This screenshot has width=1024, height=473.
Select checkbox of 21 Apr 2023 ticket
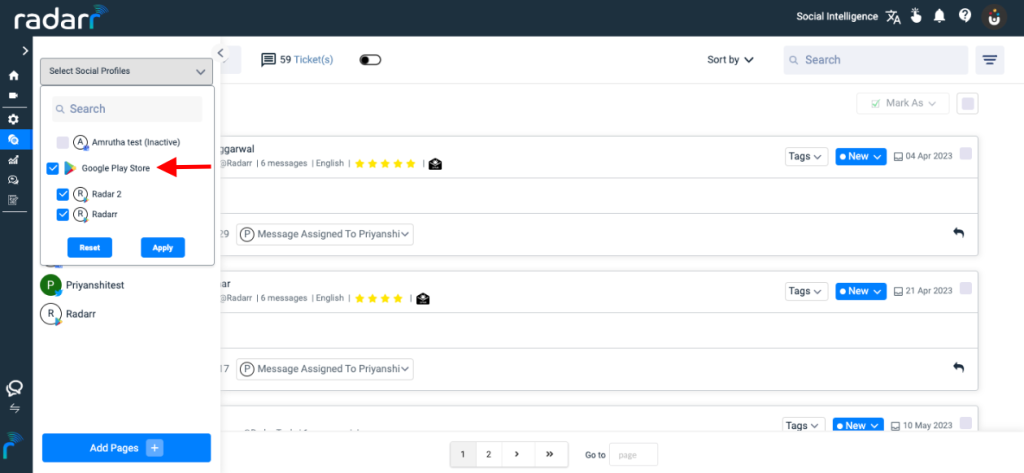pos(966,288)
